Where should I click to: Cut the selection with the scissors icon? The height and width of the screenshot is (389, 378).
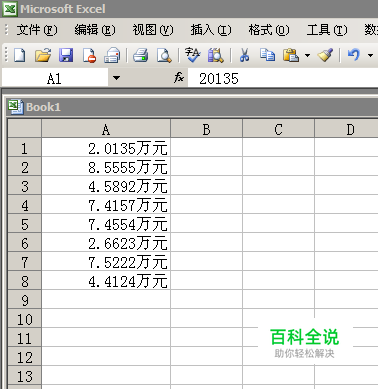point(244,55)
